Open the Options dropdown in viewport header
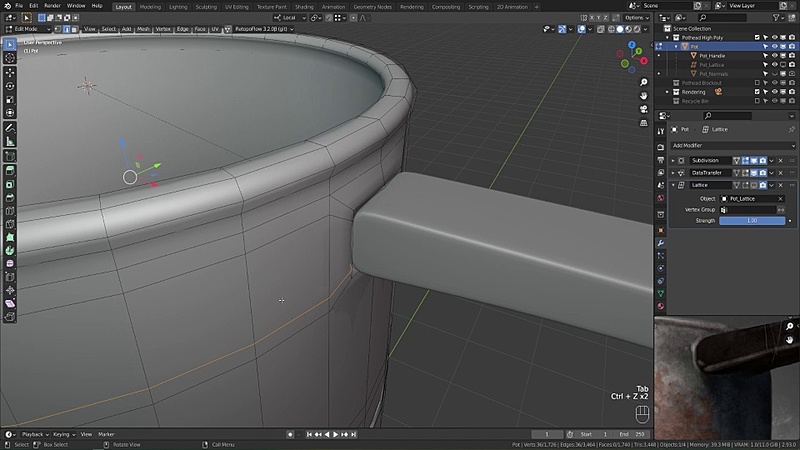Image resolution: width=800 pixels, height=450 pixels. pos(636,18)
